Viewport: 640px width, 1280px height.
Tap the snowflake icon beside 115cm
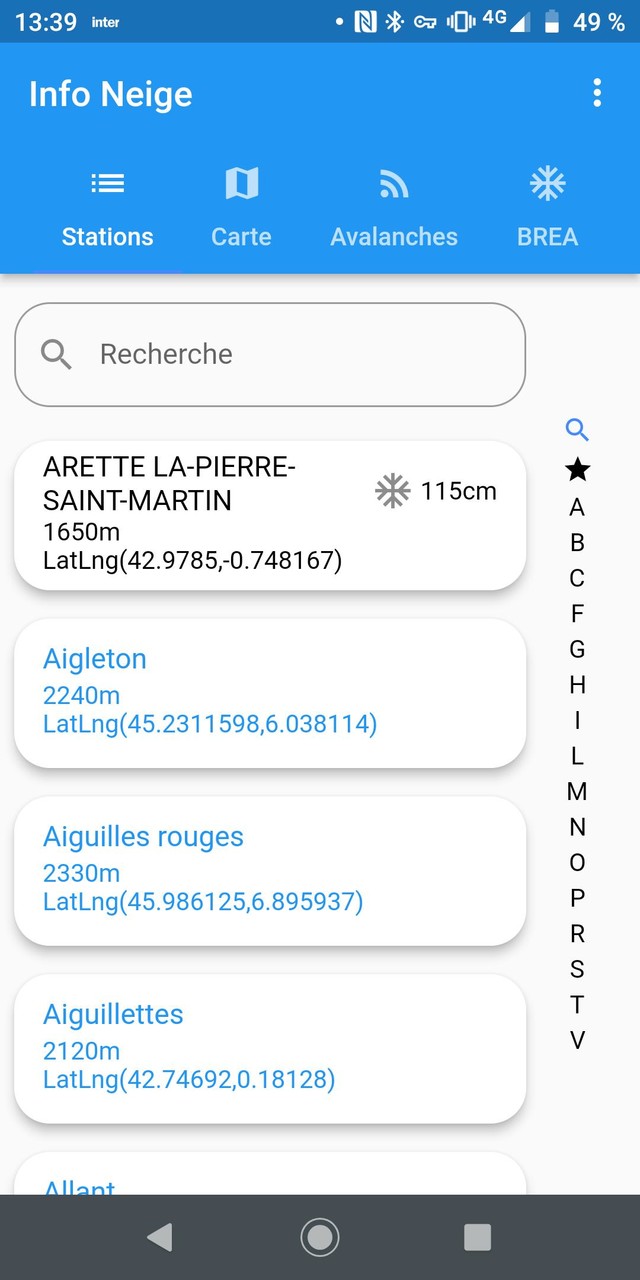pyautogui.click(x=392, y=491)
